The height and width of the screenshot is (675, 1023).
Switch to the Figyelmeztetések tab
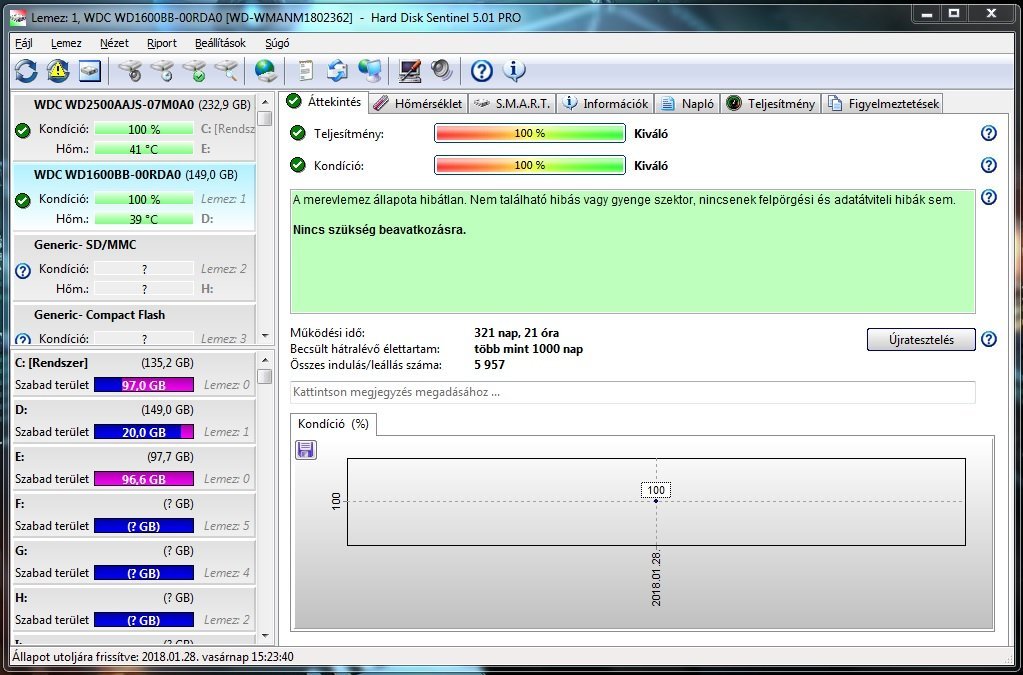click(x=883, y=104)
